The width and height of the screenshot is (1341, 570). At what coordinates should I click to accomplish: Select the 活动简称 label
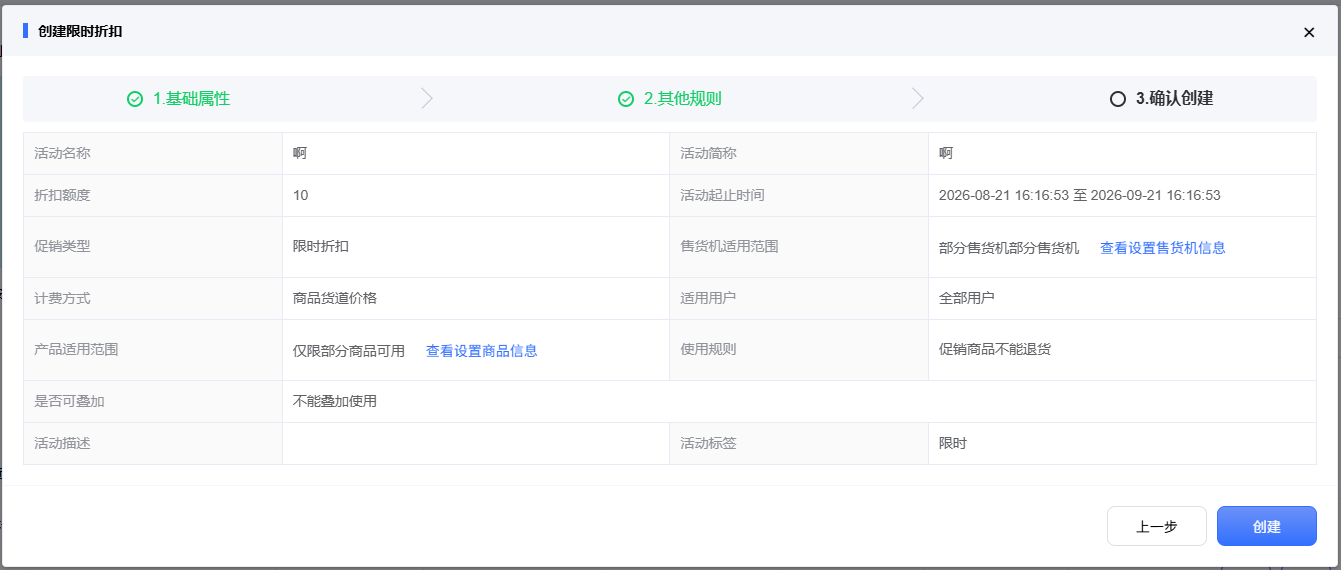coord(708,154)
